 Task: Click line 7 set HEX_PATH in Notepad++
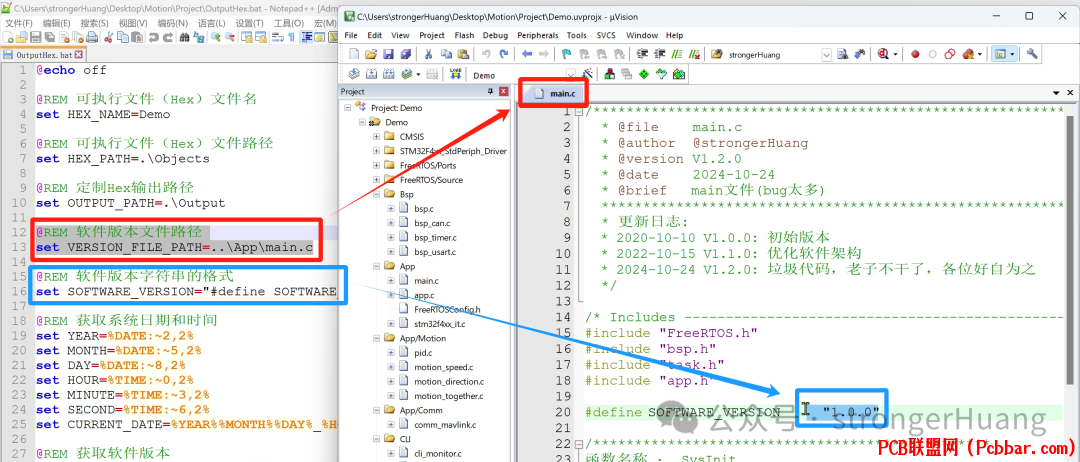[x=123, y=158]
